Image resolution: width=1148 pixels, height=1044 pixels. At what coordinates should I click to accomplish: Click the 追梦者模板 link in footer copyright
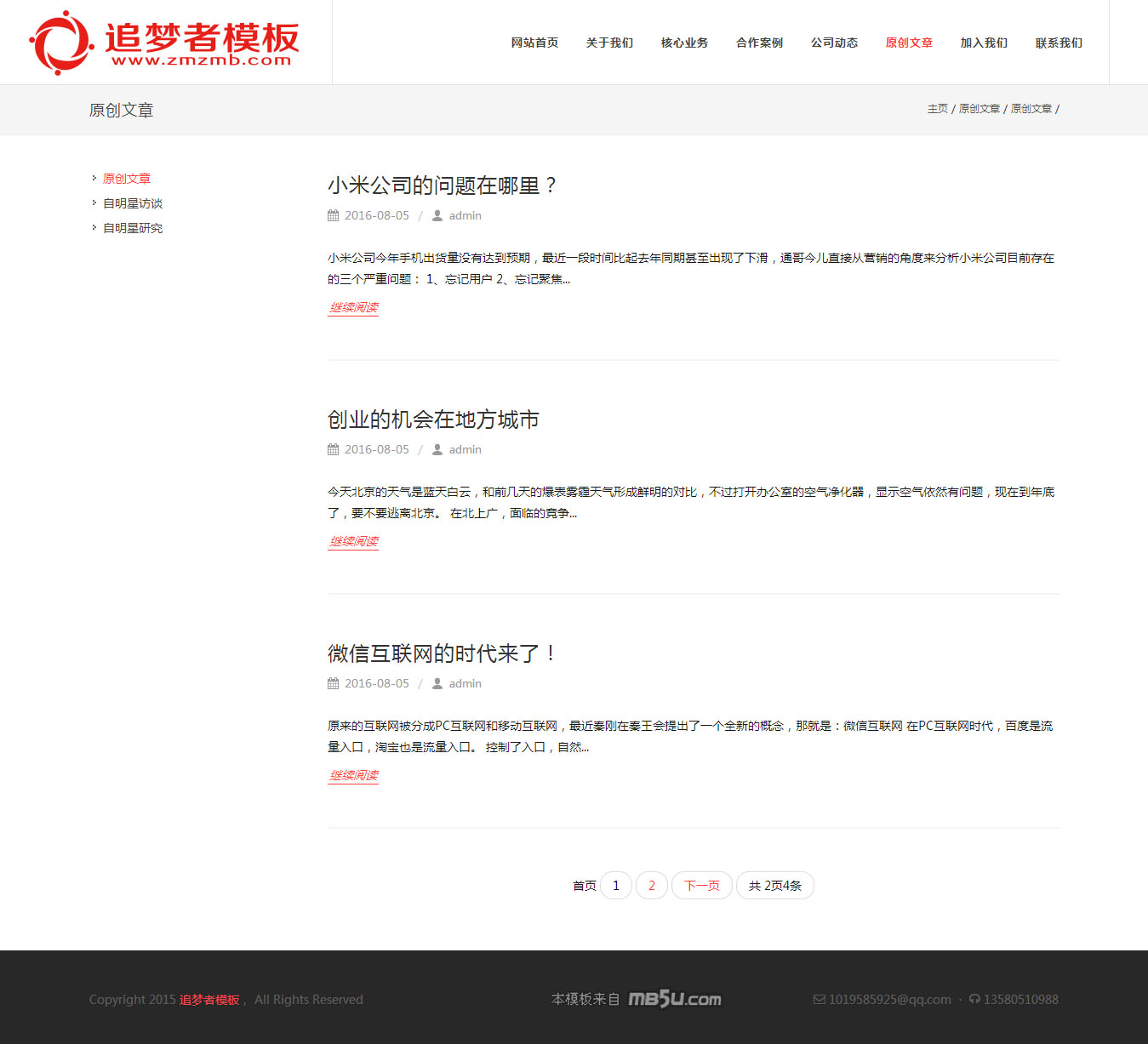(209, 1000)
